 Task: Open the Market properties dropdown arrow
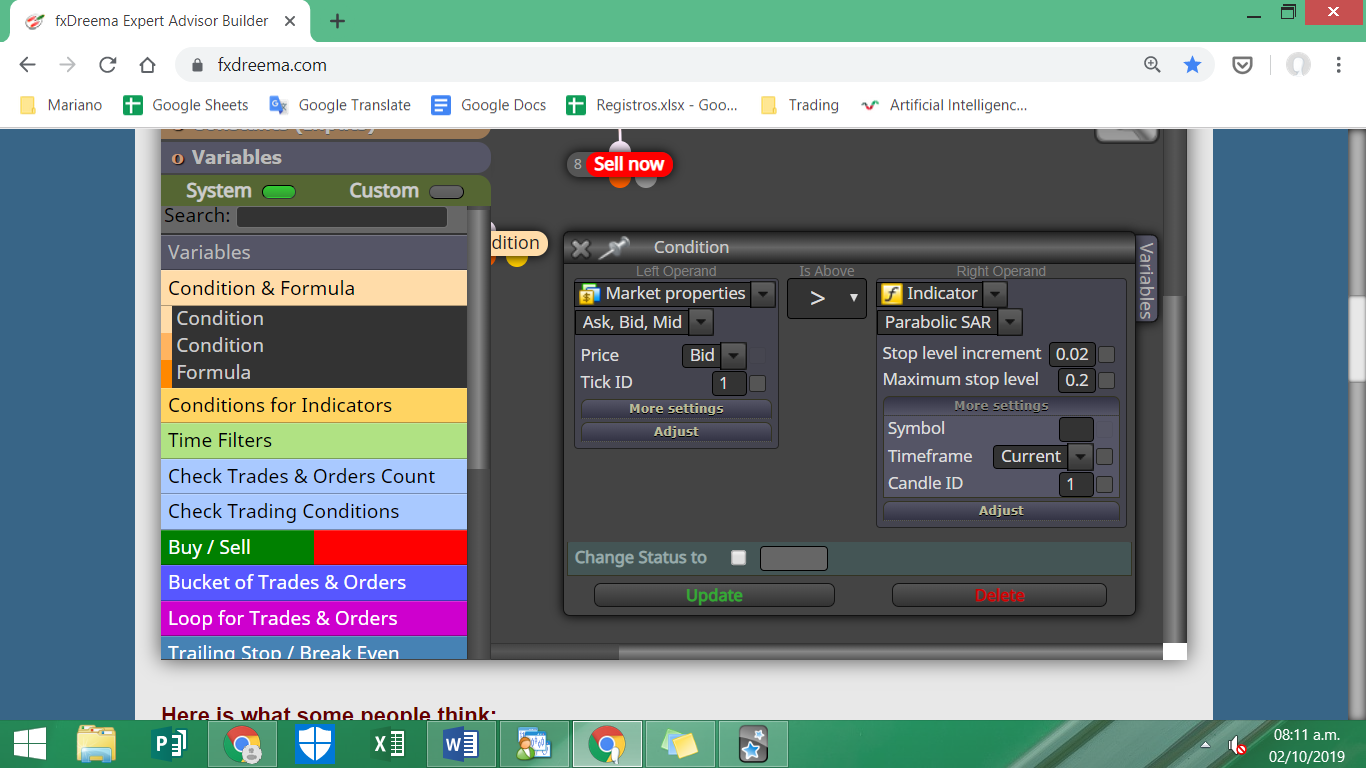[763, 294]
